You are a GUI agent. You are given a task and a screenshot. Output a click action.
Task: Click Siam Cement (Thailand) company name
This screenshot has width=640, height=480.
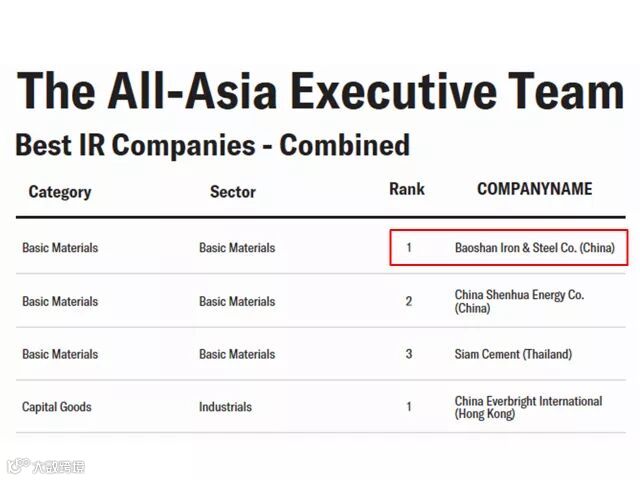(x=513, y=354)
